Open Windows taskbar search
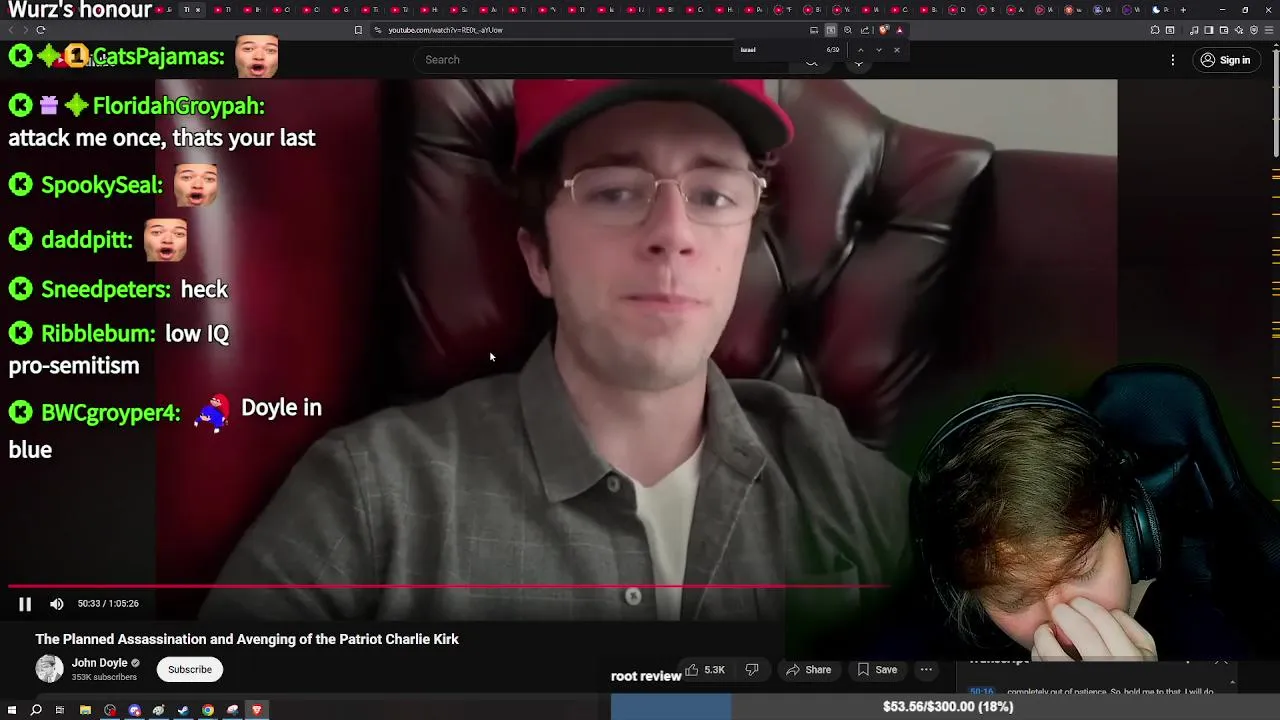The image size is (1280, 720). 36,710
